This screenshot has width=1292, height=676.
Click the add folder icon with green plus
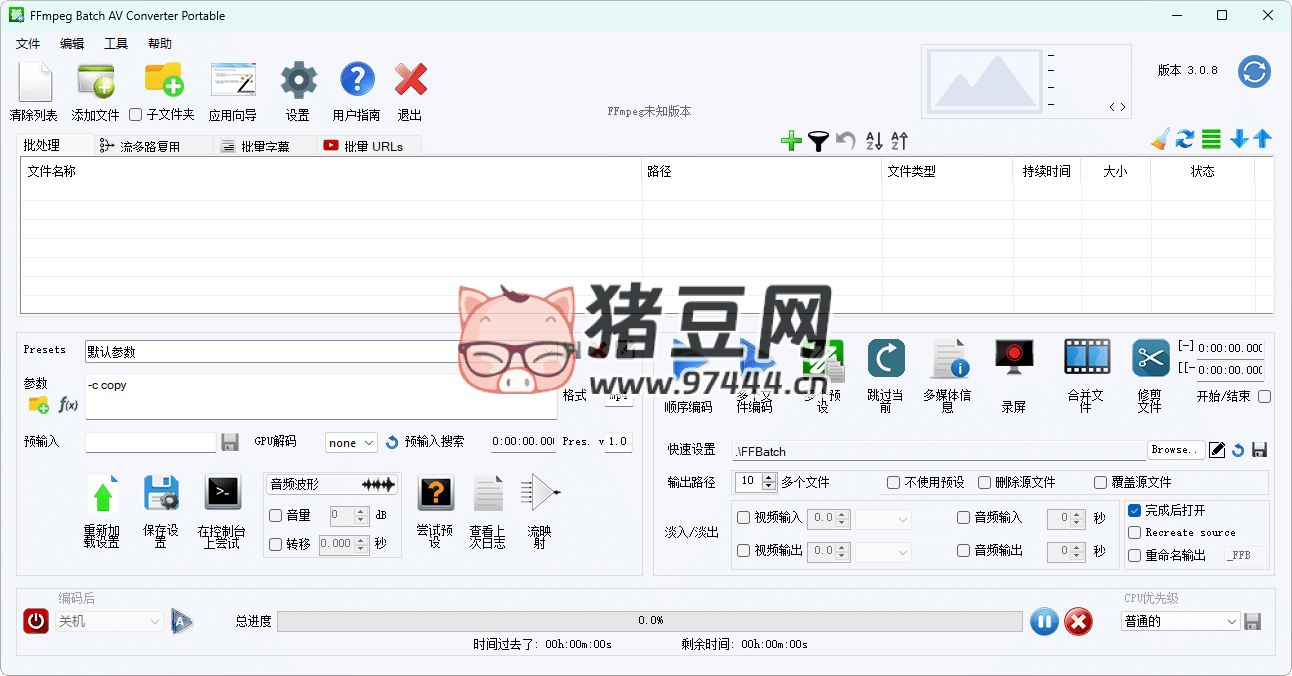coord(164,79)
